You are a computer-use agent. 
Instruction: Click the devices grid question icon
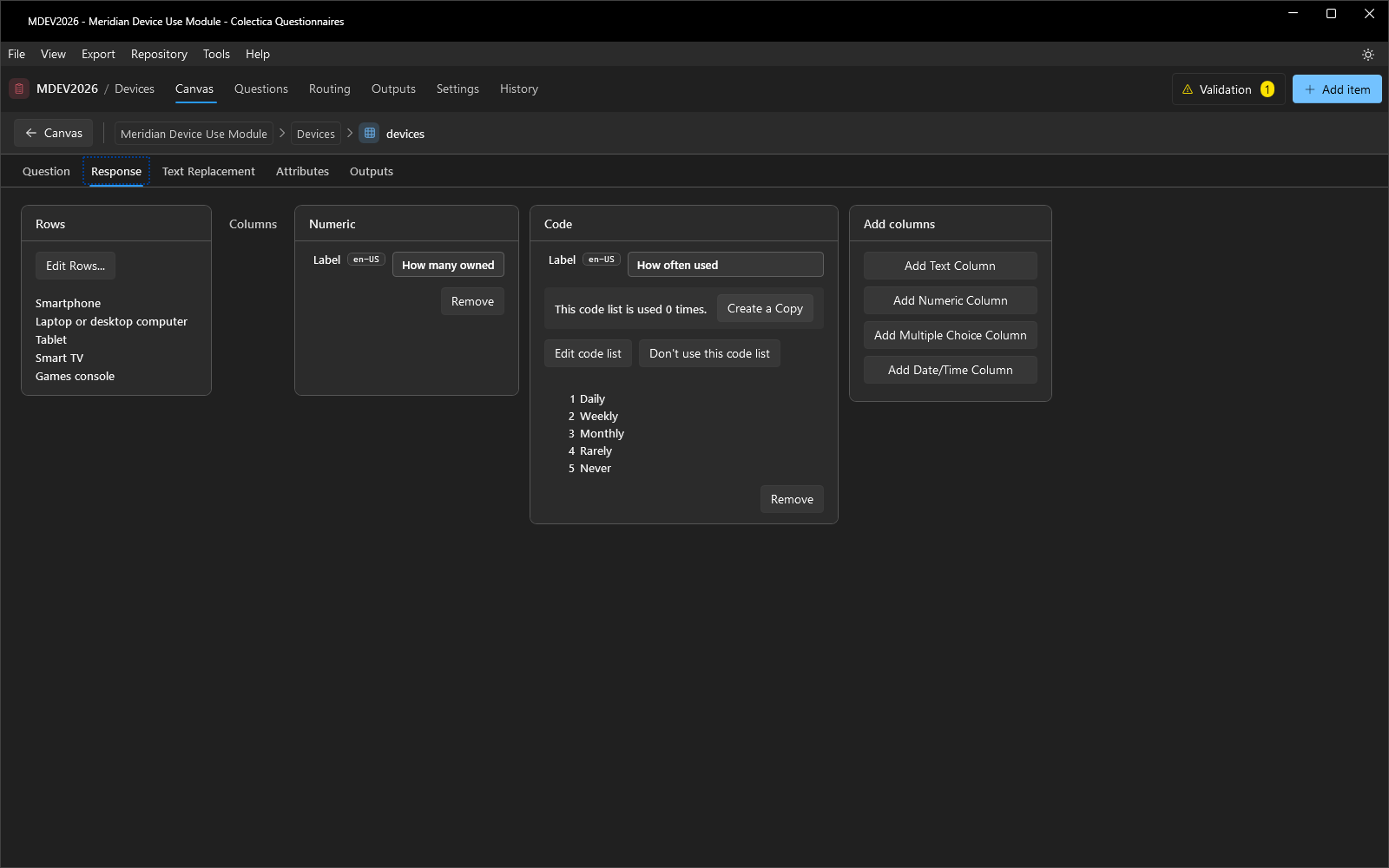point(370,133)
